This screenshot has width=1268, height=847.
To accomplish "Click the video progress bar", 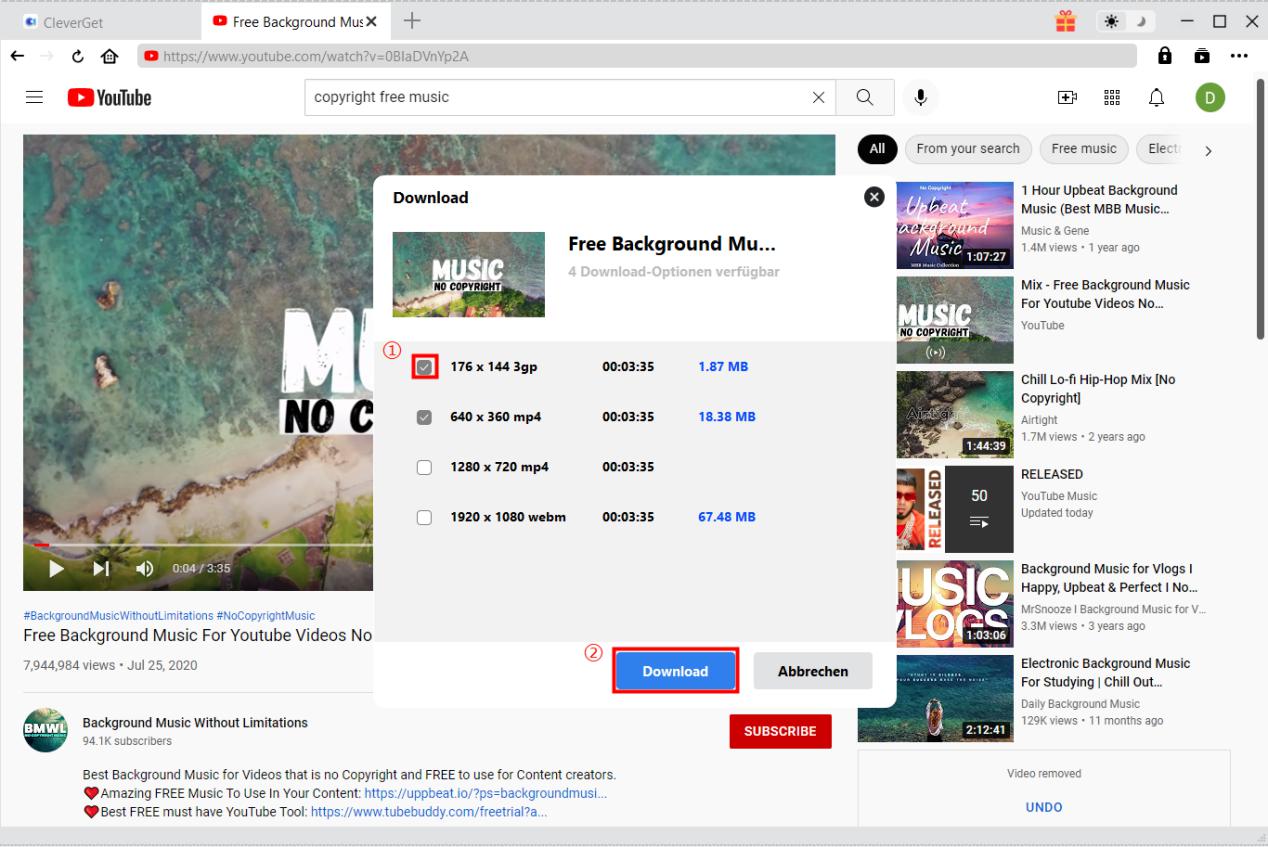I will click(200, 545).
